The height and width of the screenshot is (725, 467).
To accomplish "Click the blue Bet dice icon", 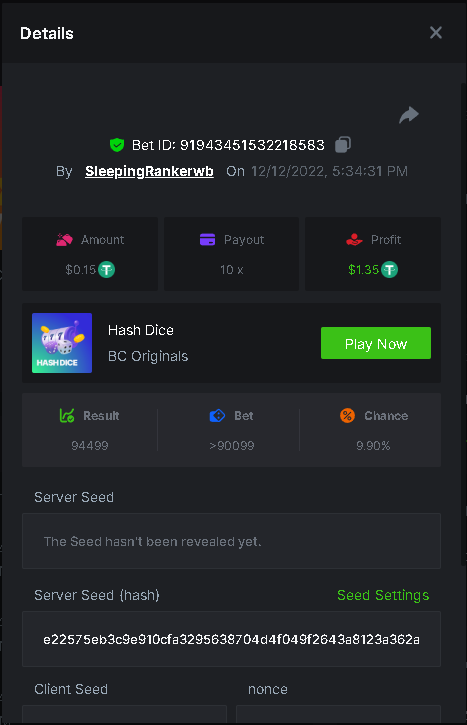I will pyautogui.click(x=217, y=416).
